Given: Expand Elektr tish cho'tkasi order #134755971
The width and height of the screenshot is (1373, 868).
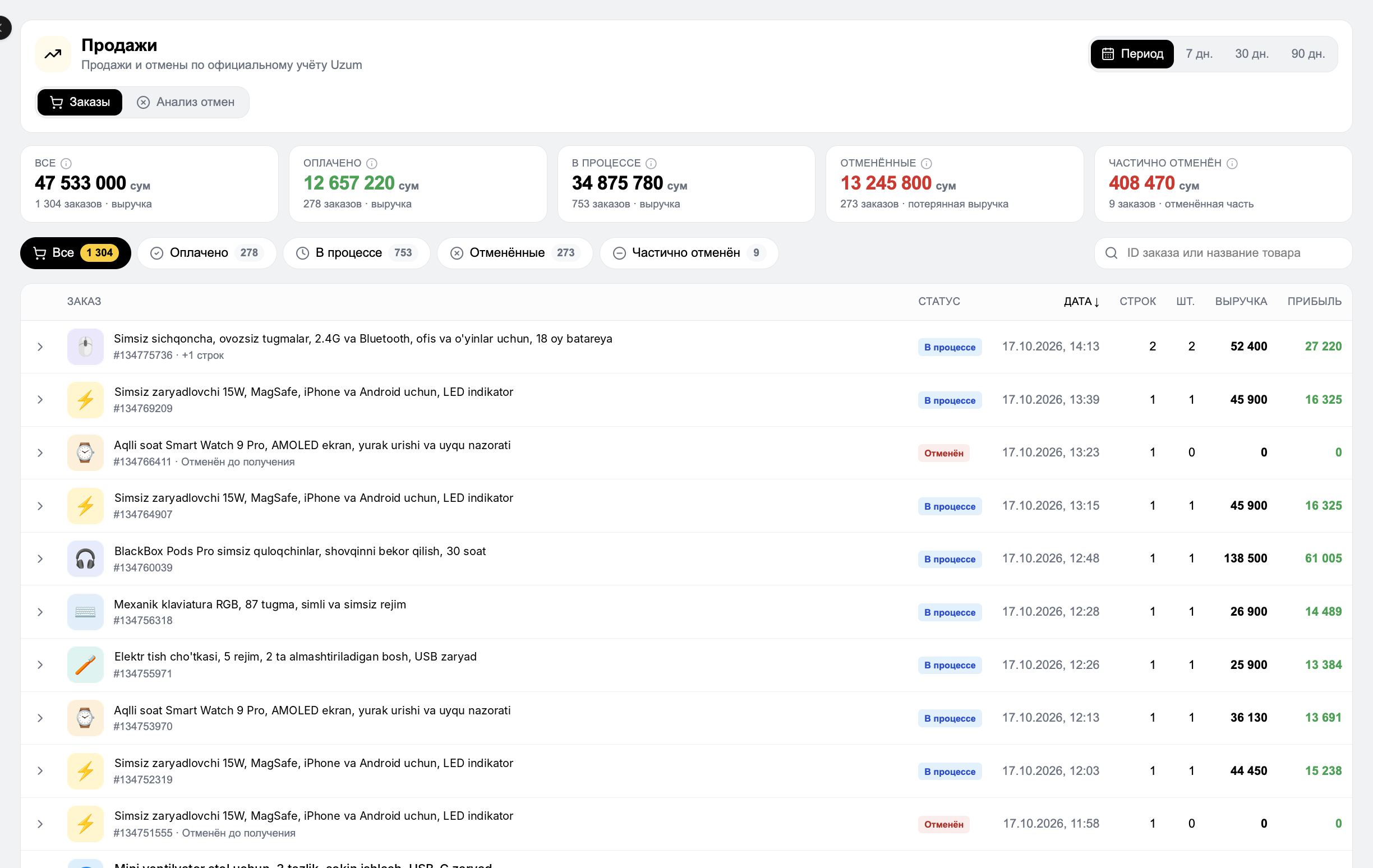Looking at the screenshot, I should coord(40,664).
